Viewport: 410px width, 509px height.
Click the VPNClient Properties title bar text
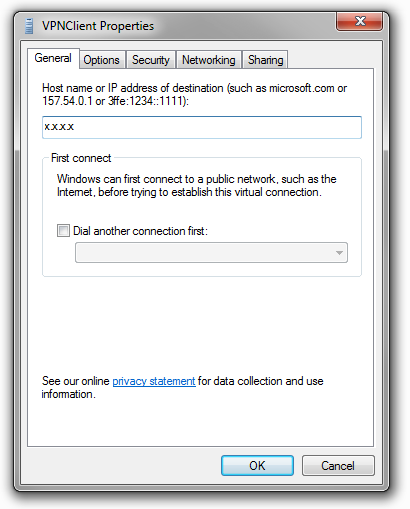pyautogui.click(x=98, y=26)
